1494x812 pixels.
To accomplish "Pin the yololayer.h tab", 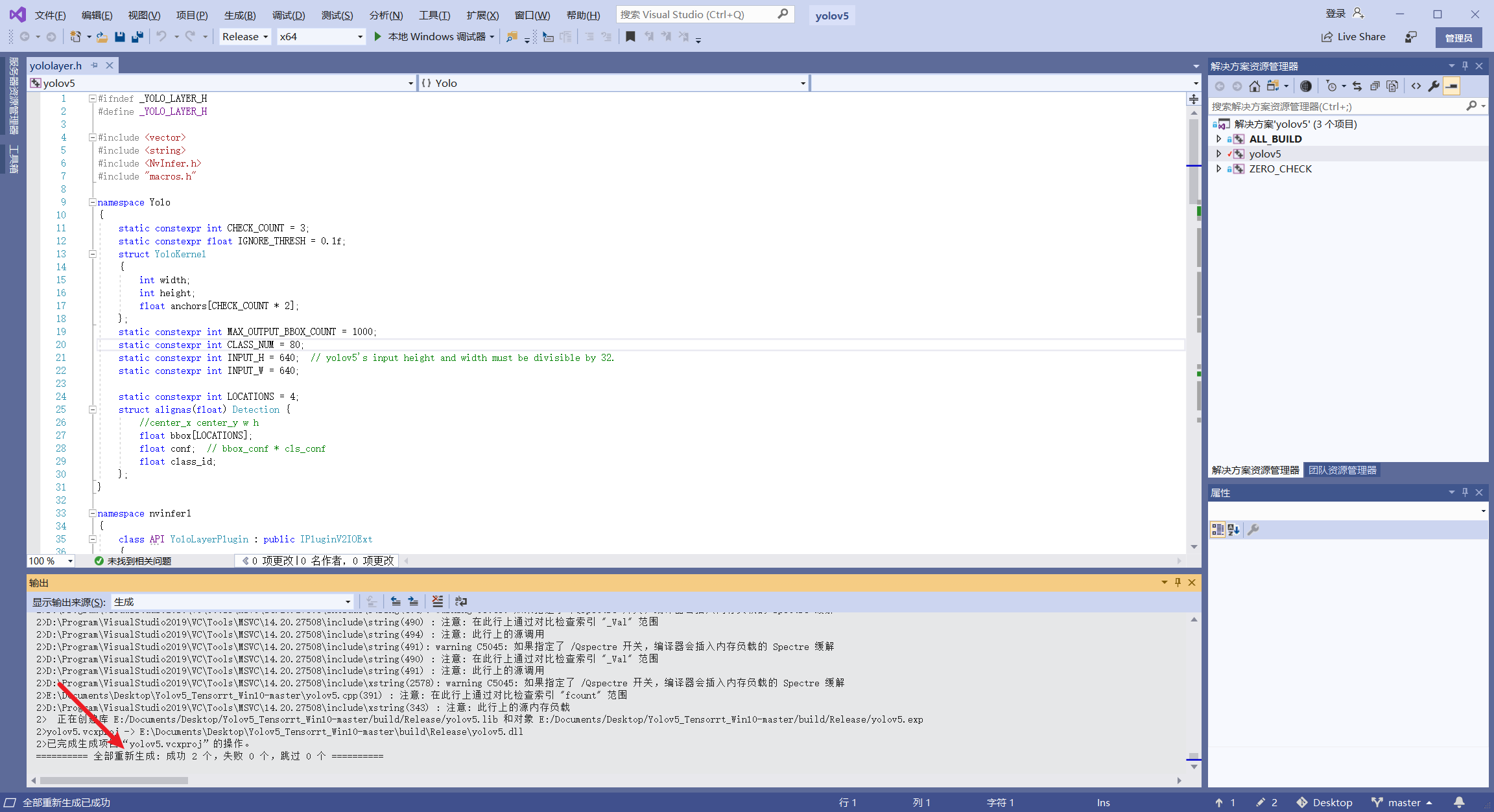I will point(95,65).
